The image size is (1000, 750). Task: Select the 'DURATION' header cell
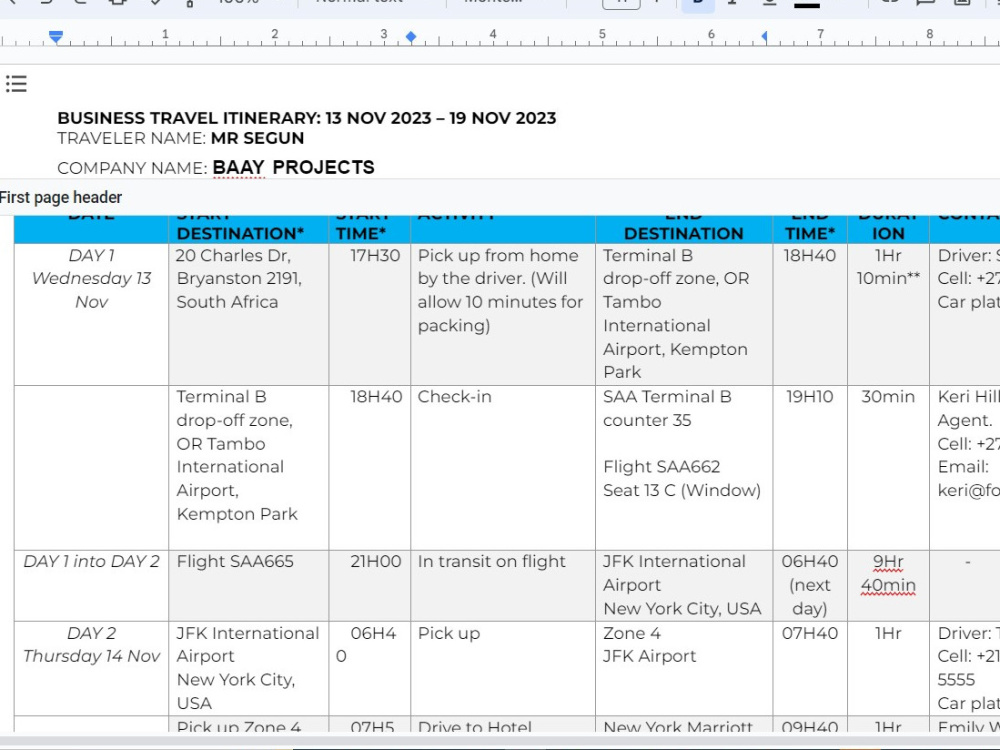[x=888, y=229]
